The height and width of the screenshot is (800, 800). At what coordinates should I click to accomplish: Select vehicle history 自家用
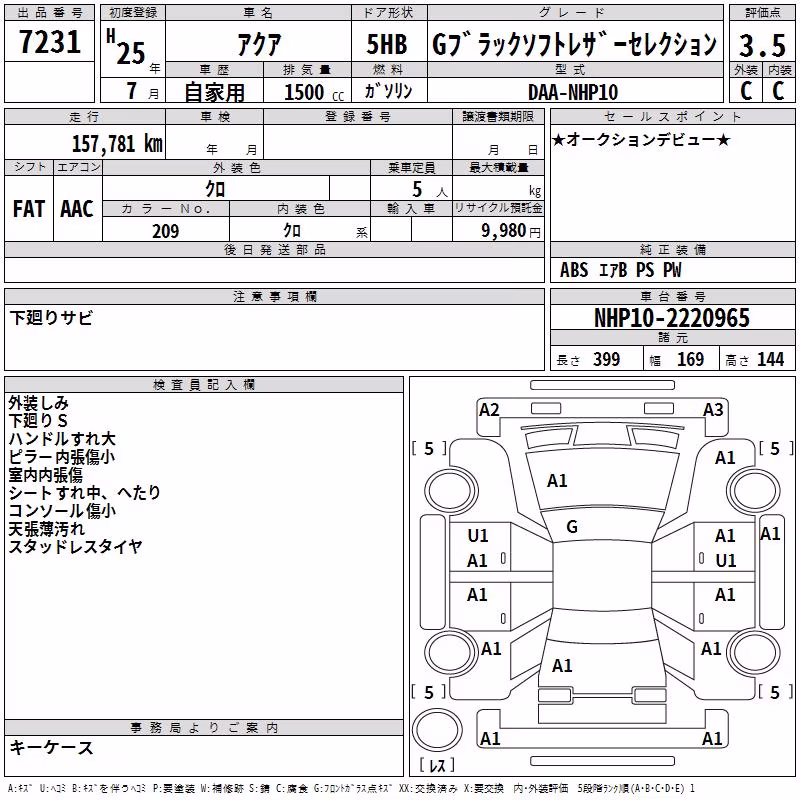(214, 92)
